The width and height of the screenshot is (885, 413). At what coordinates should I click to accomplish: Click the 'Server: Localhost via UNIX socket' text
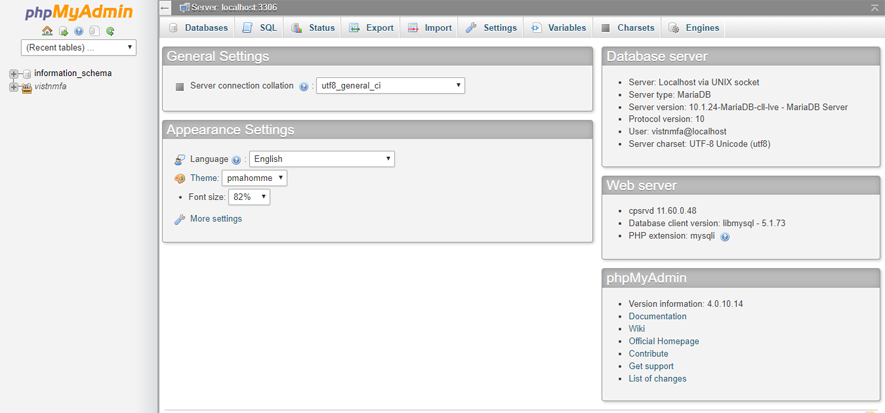[694, 82]
